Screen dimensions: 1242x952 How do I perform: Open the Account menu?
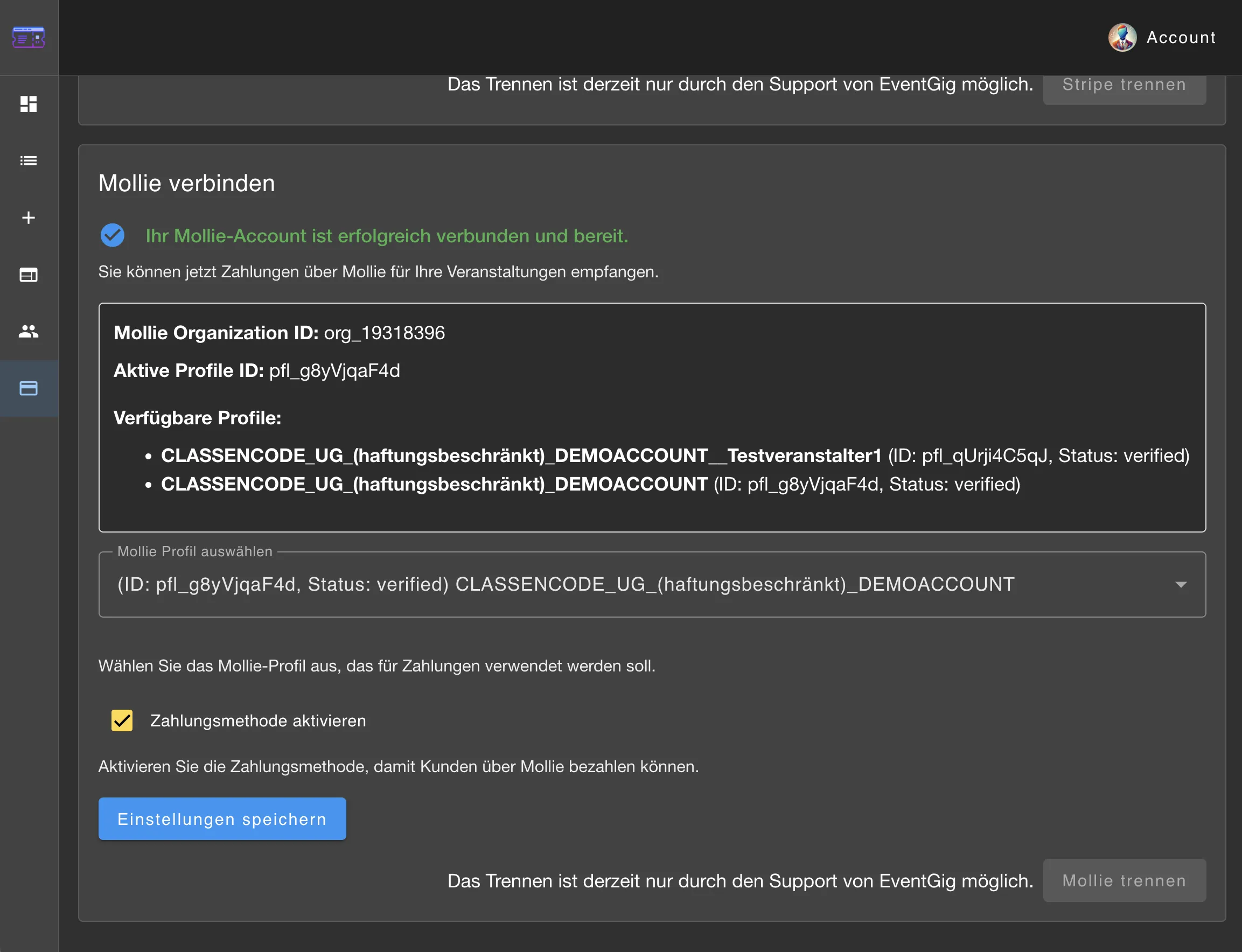pos(1181,37)
